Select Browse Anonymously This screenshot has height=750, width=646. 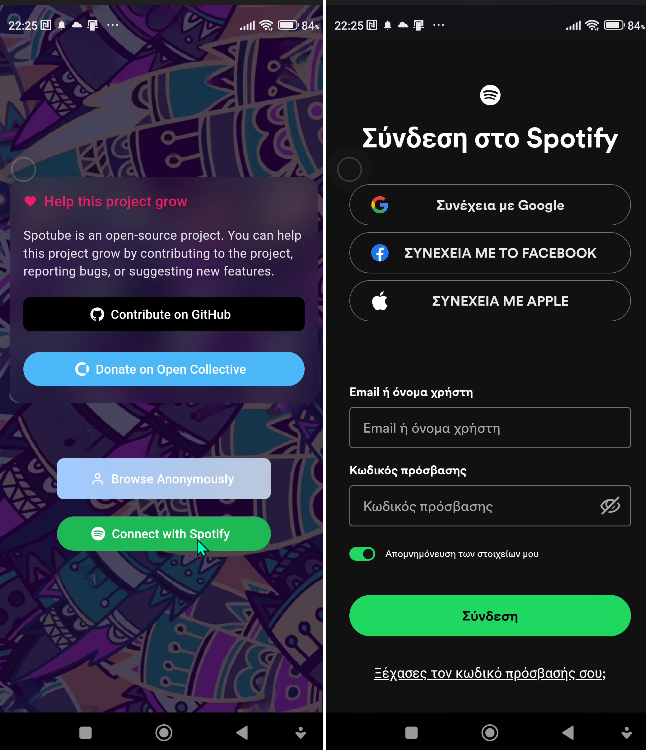[x=164, y=479]
